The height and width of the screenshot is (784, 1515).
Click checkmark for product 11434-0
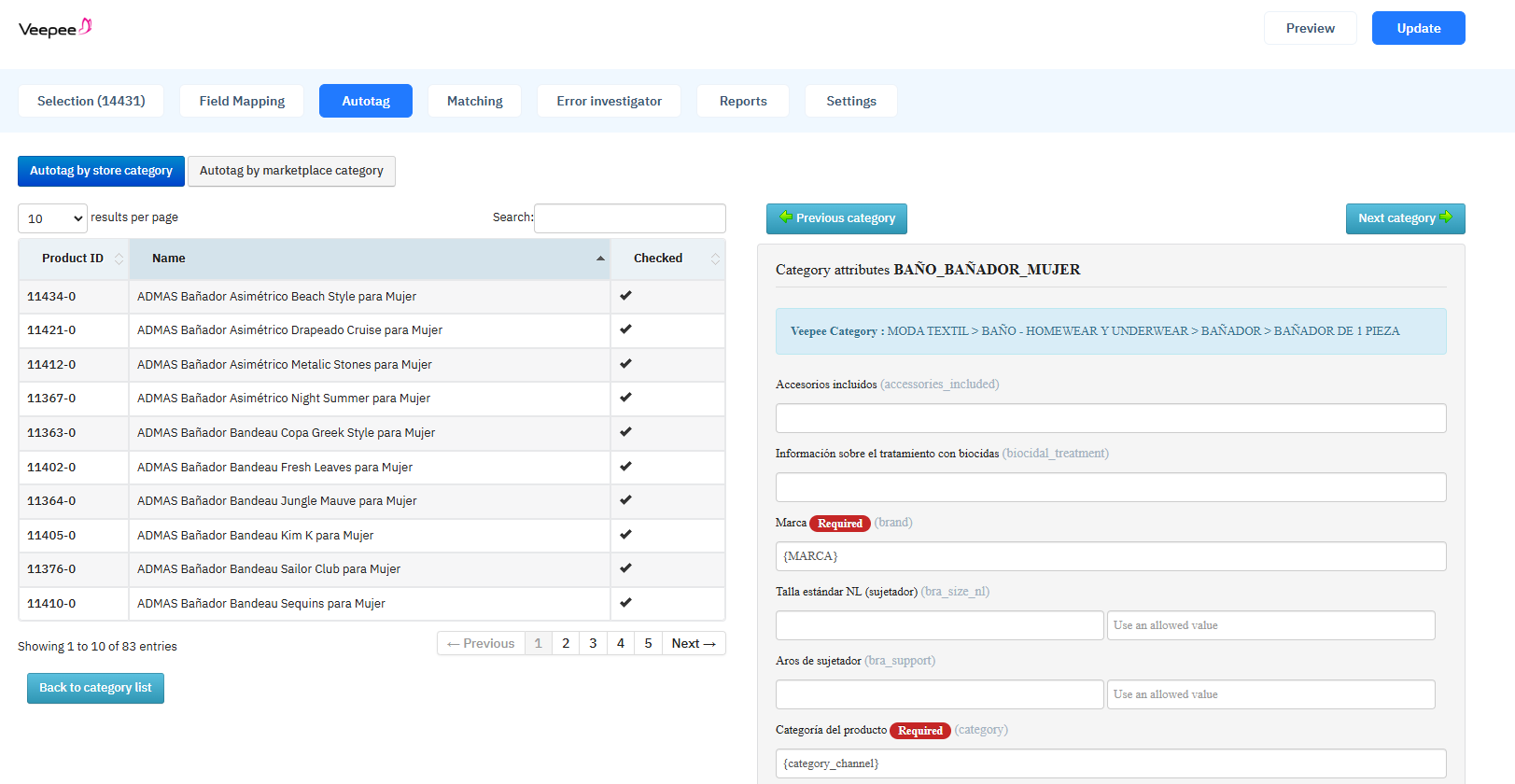(x=625, y=295)
